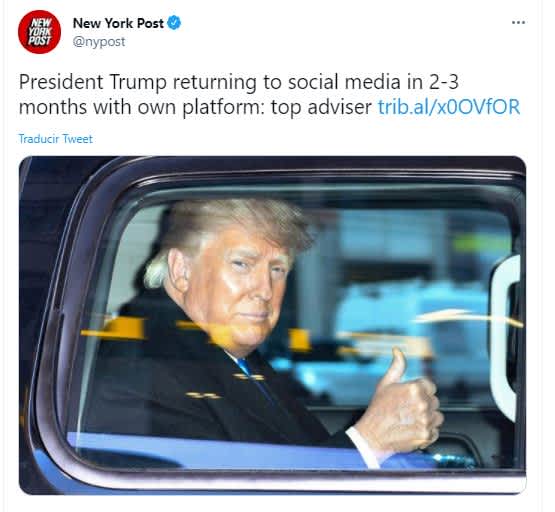Viewport: 555px width, 512px height.
Task: Open the New York Post profile avatar
Action: pos(39,32)
